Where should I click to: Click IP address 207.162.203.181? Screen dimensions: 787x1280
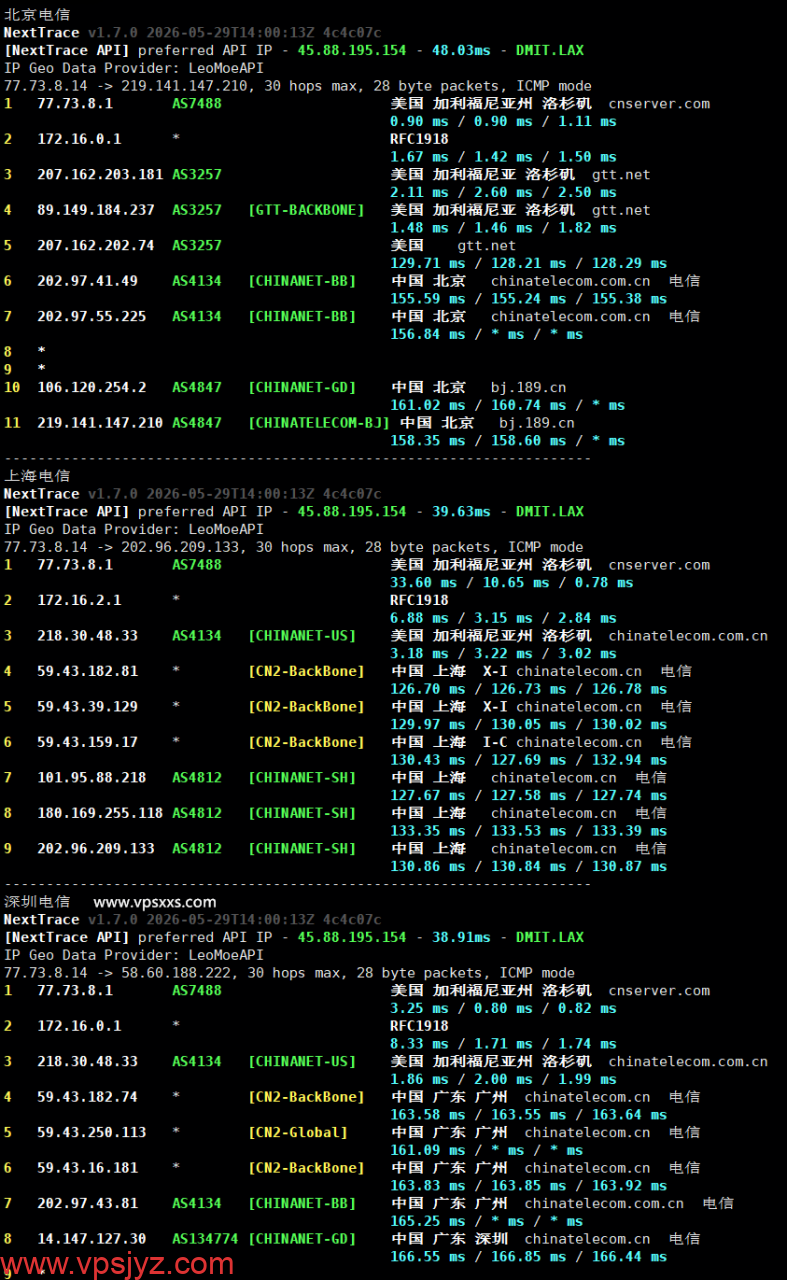100,174
